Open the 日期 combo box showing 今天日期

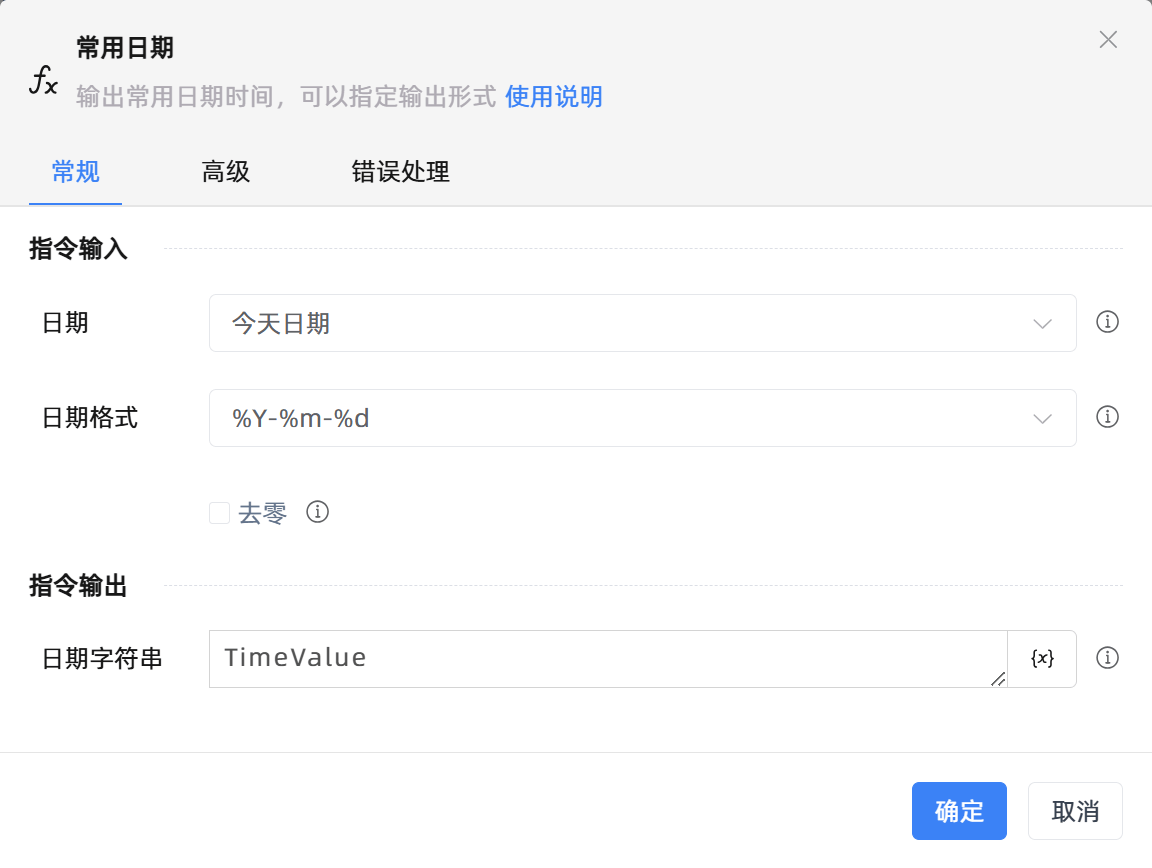620,323
